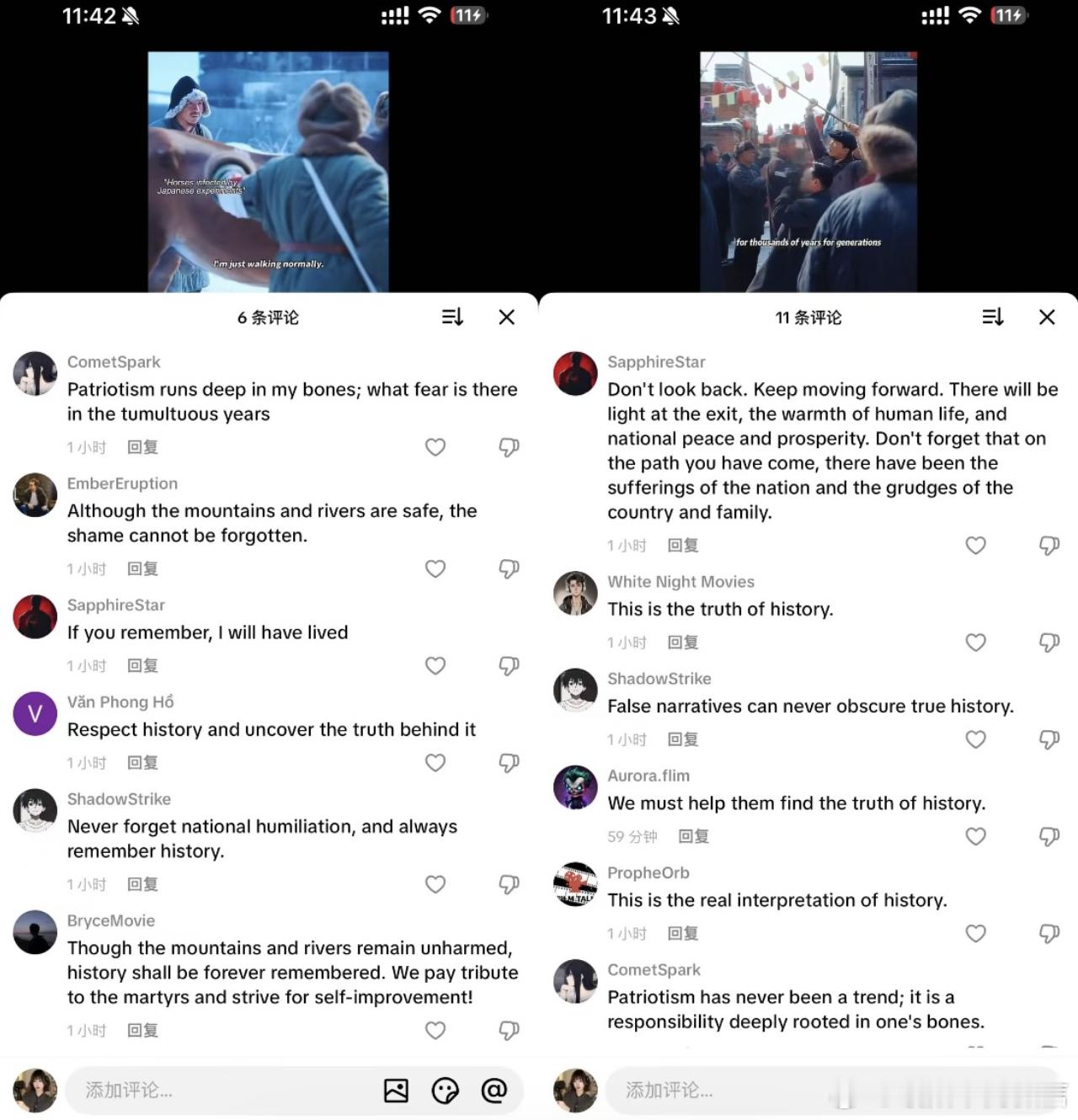This screenshot has height=1120, width=1078.
Task: Open SapphireStar's red avatar in the left panel
Action: (35, 616)
